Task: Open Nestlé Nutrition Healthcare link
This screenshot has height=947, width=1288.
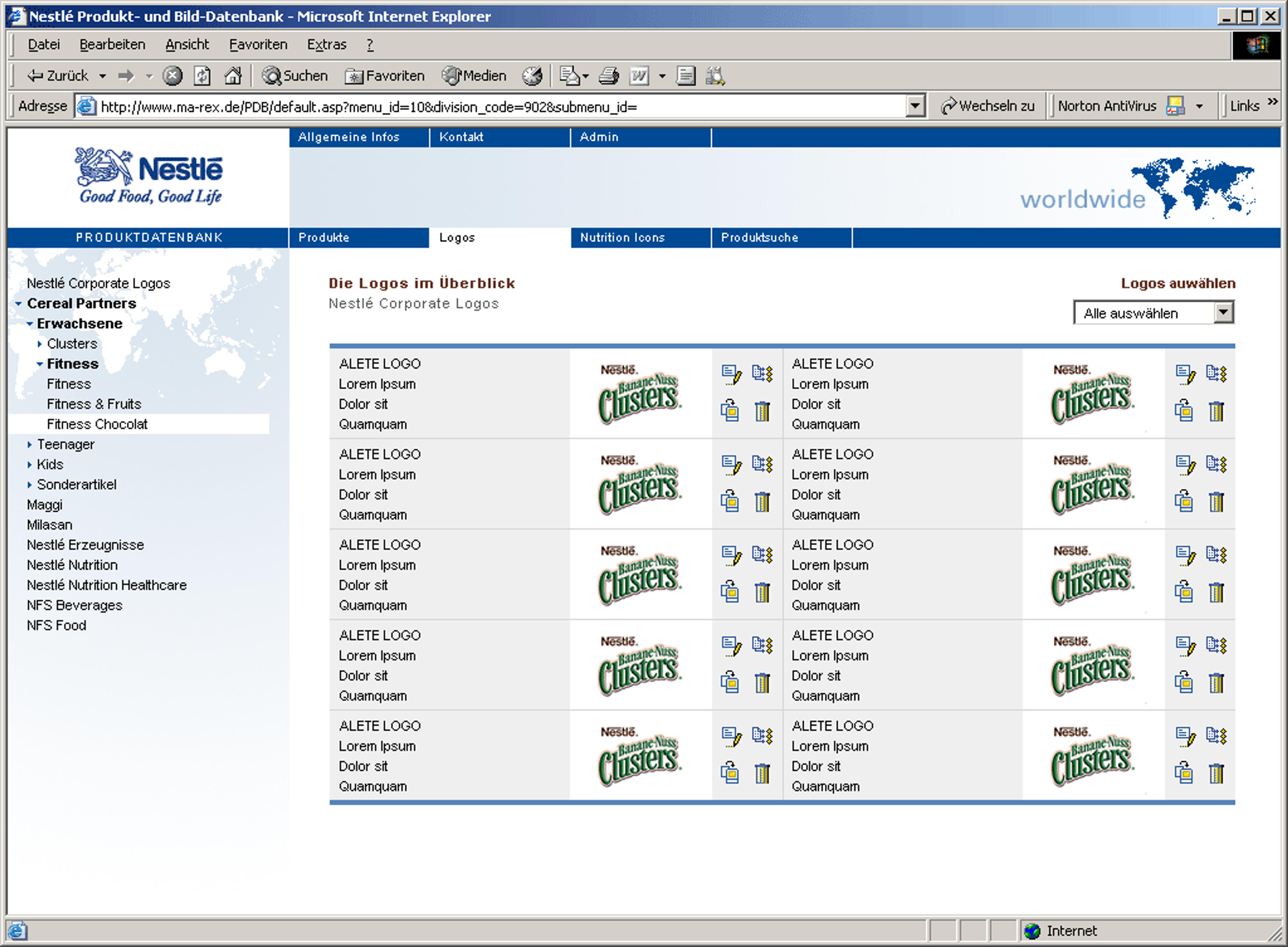Action: click(x=107, y=585)
